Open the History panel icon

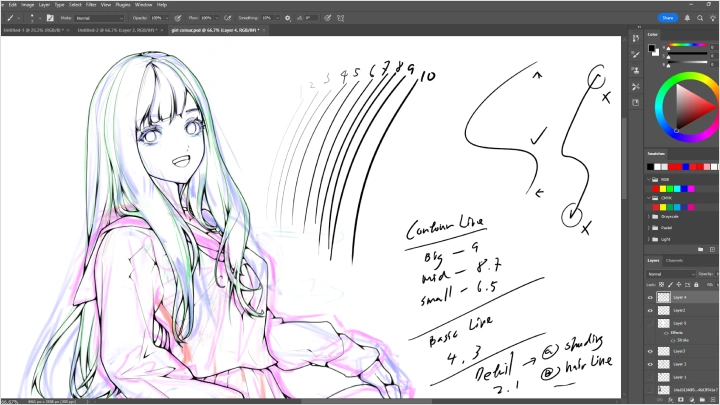636,39
